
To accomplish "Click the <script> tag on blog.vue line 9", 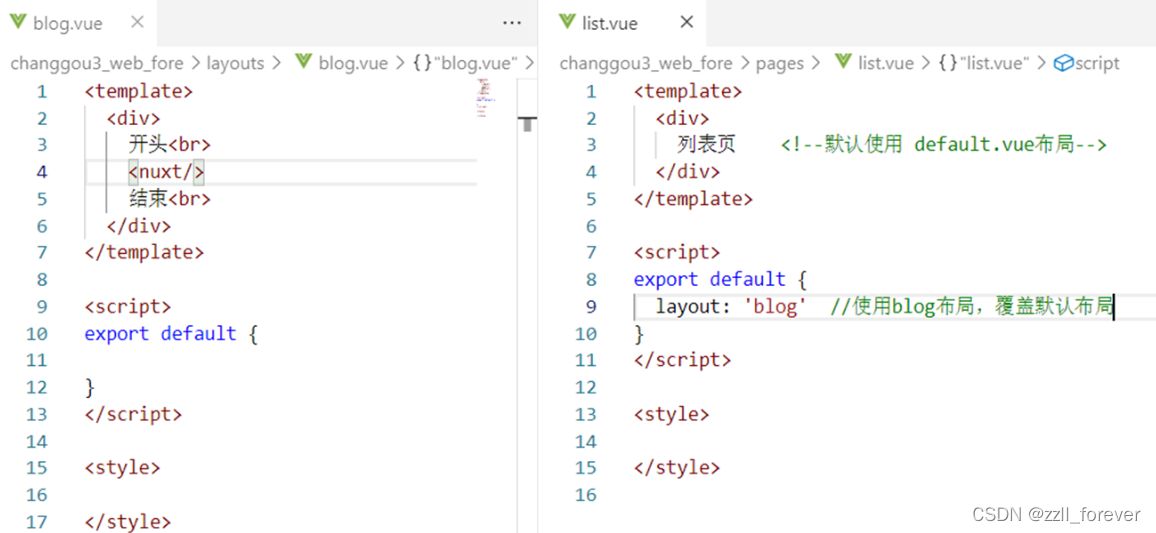I will [x=128, y=306].
